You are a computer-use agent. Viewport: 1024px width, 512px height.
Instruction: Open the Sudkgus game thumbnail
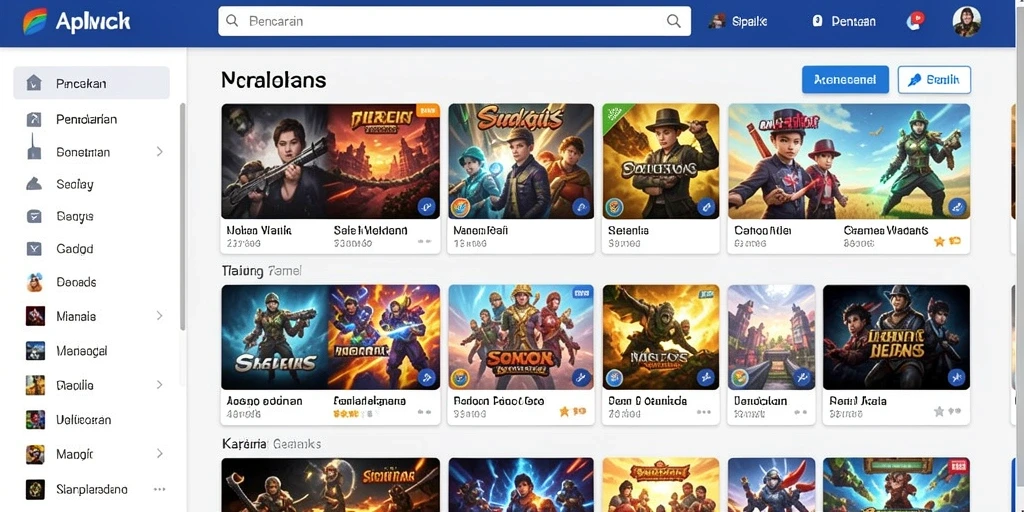click(x=521, y=161)
